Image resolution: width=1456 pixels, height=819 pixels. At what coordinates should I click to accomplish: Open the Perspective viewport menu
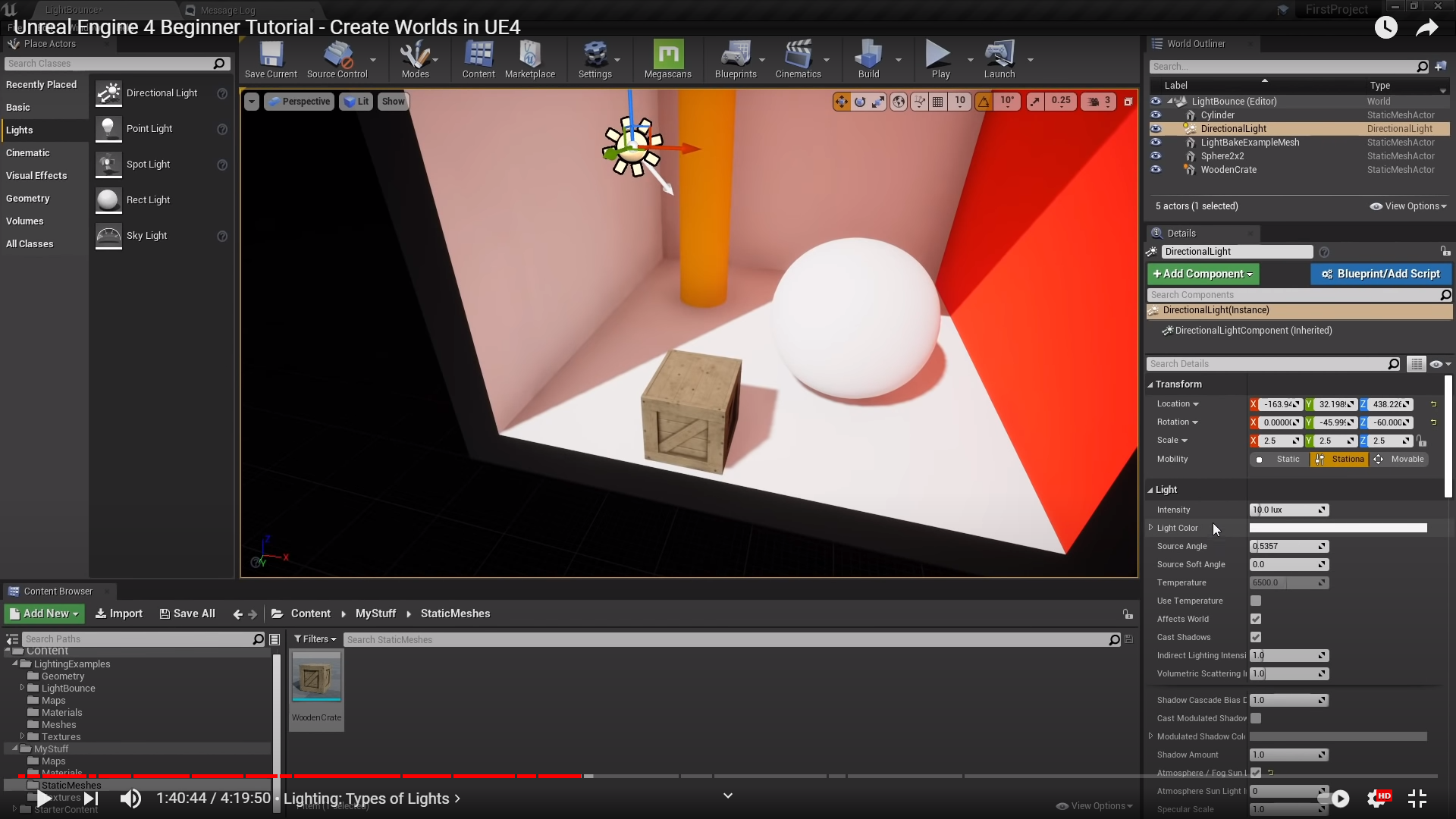pyautogui.click(x=300, y=102)
